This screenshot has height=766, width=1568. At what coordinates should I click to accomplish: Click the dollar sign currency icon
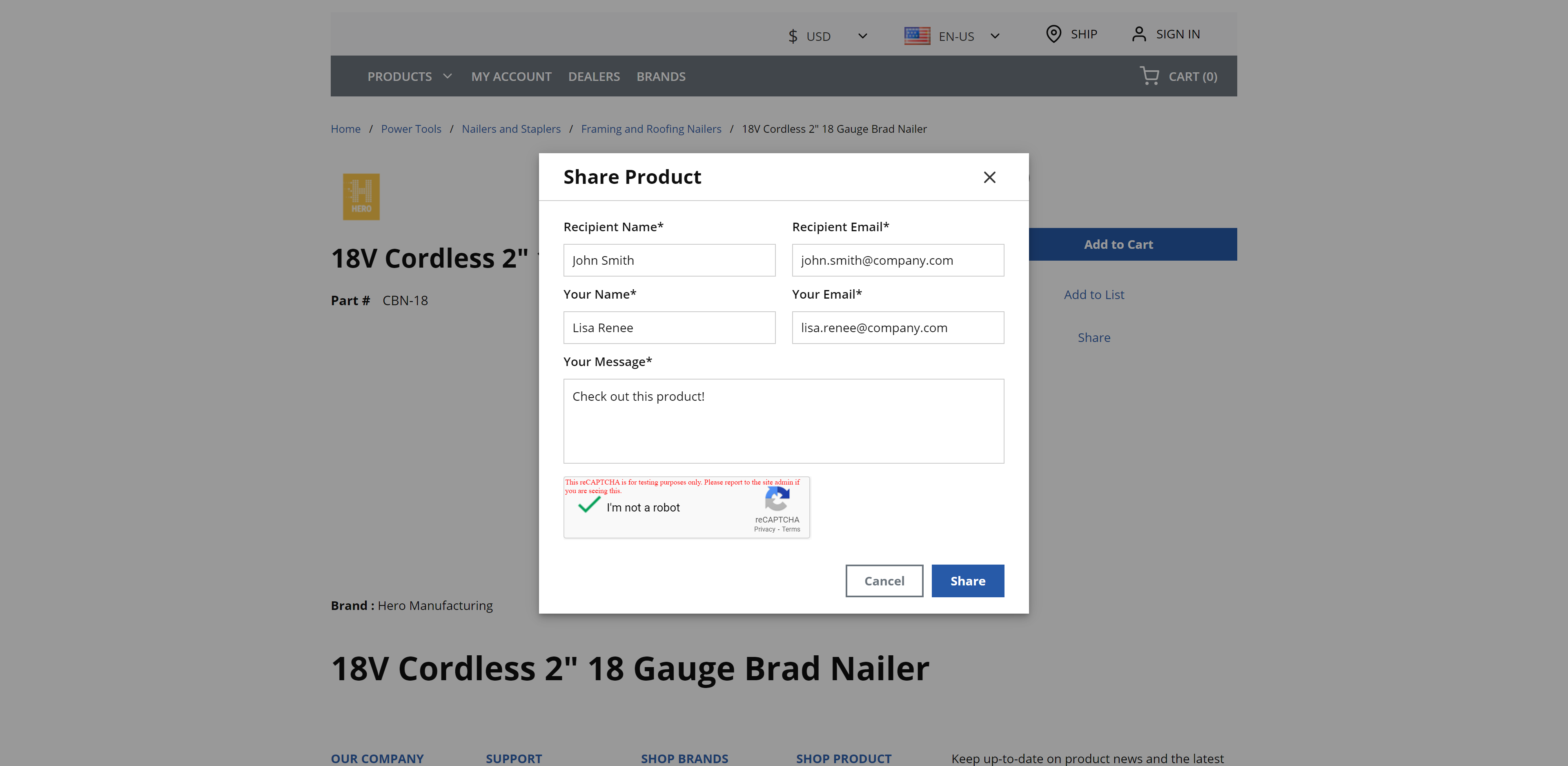793,36
